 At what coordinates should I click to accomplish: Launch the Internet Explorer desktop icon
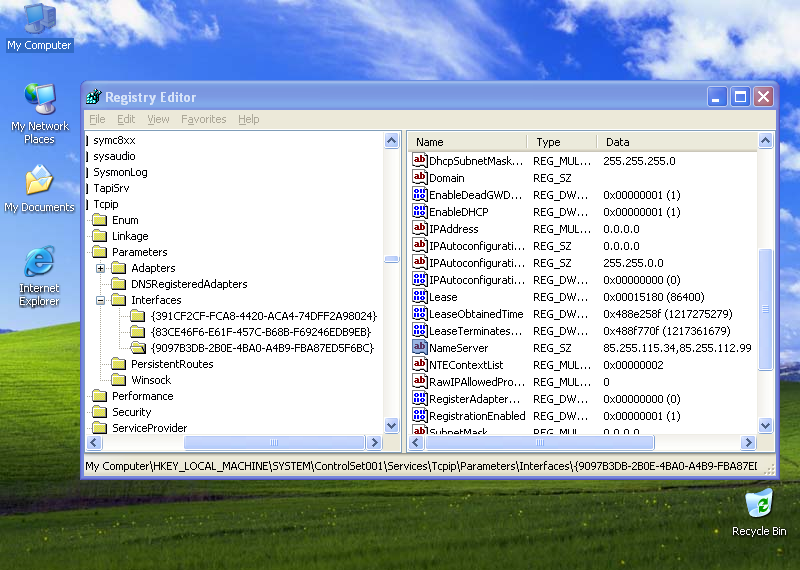coord(39,276)
